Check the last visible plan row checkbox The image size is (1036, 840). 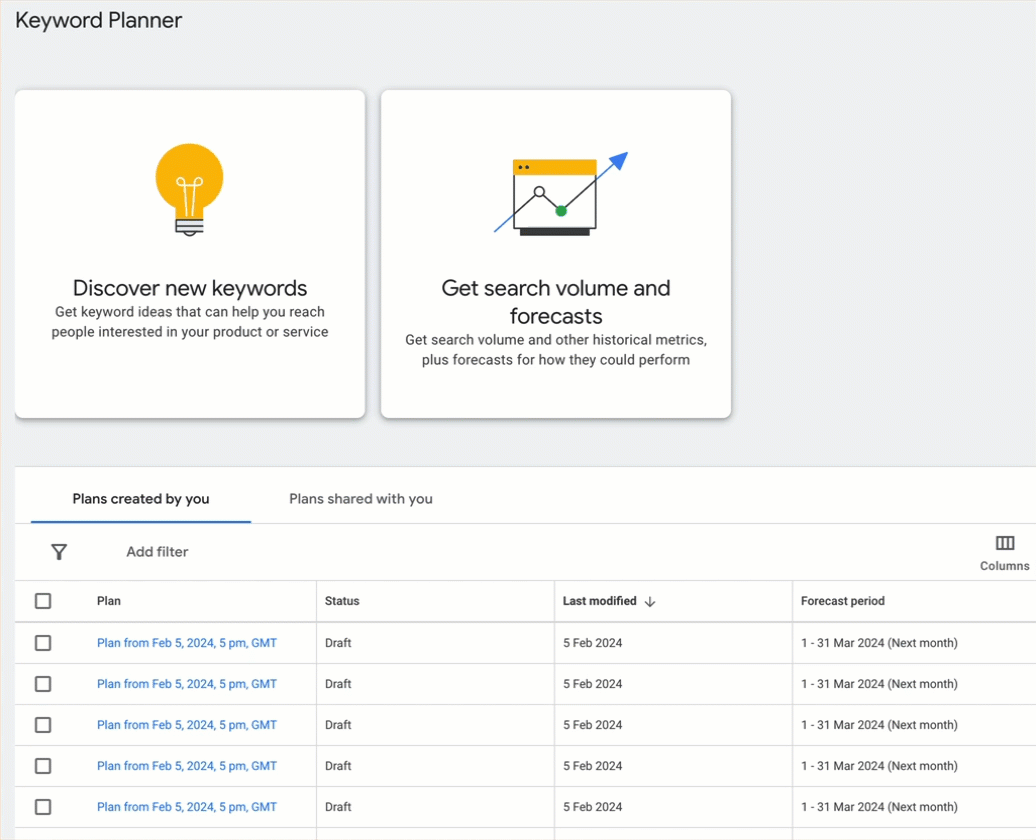click(43, 807)
